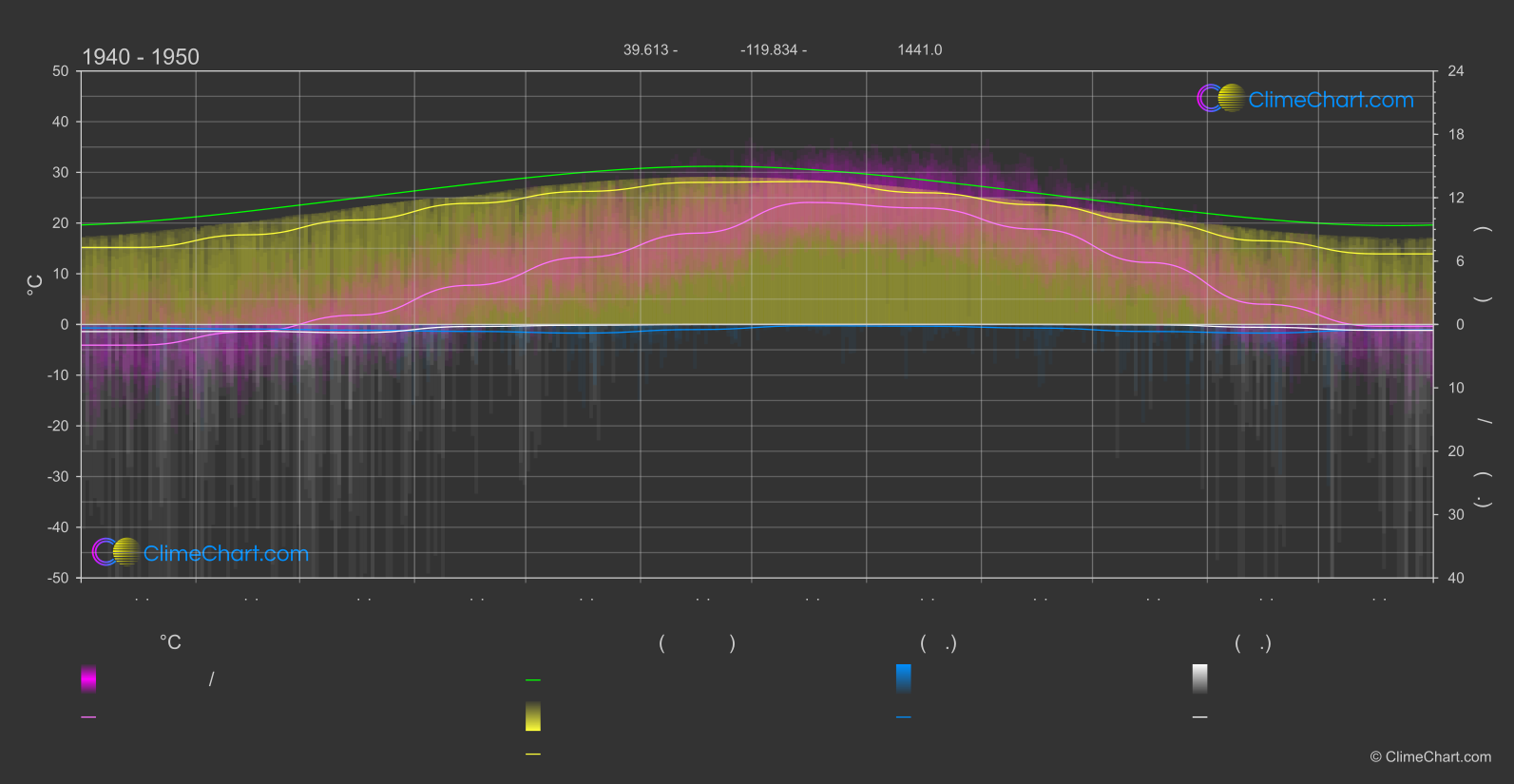This screenshot has height=784, width=1514.
Task: Toggle the white line legend marker
Action: coord(1200,717)
